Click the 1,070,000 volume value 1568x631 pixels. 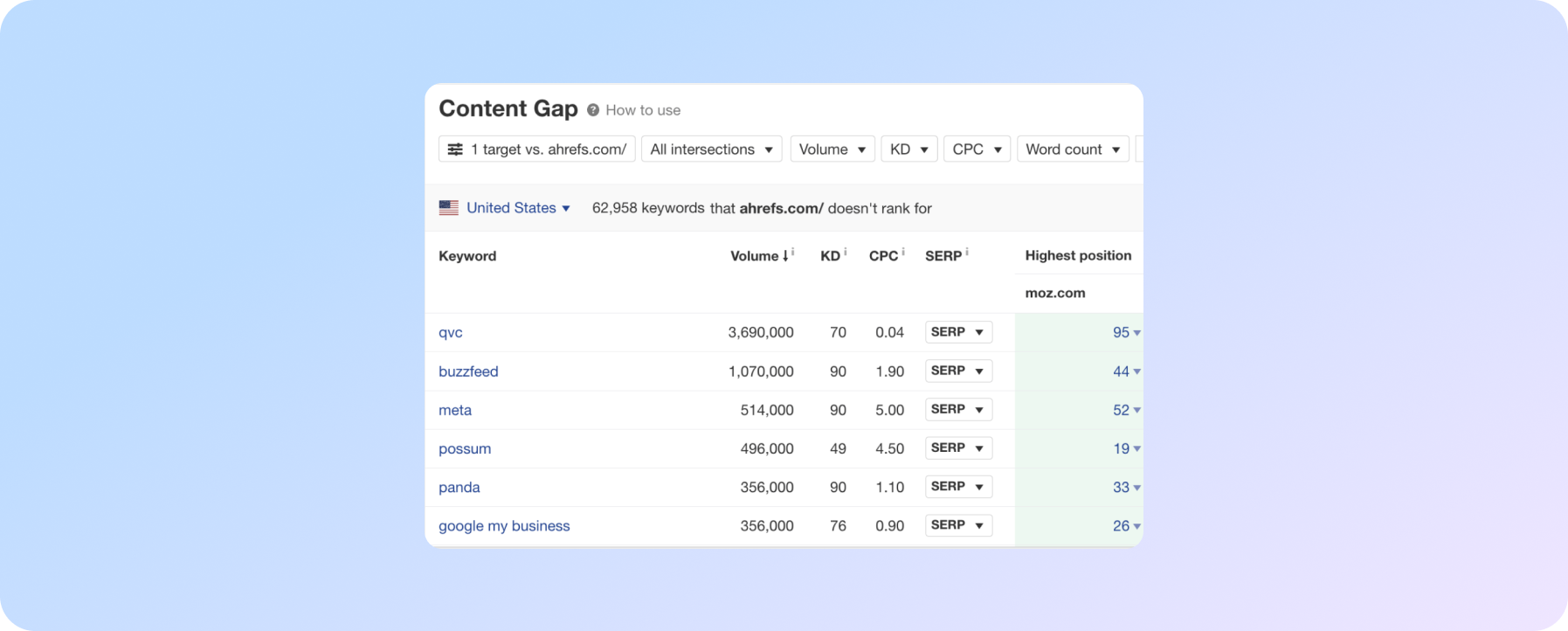pos(761,371)
